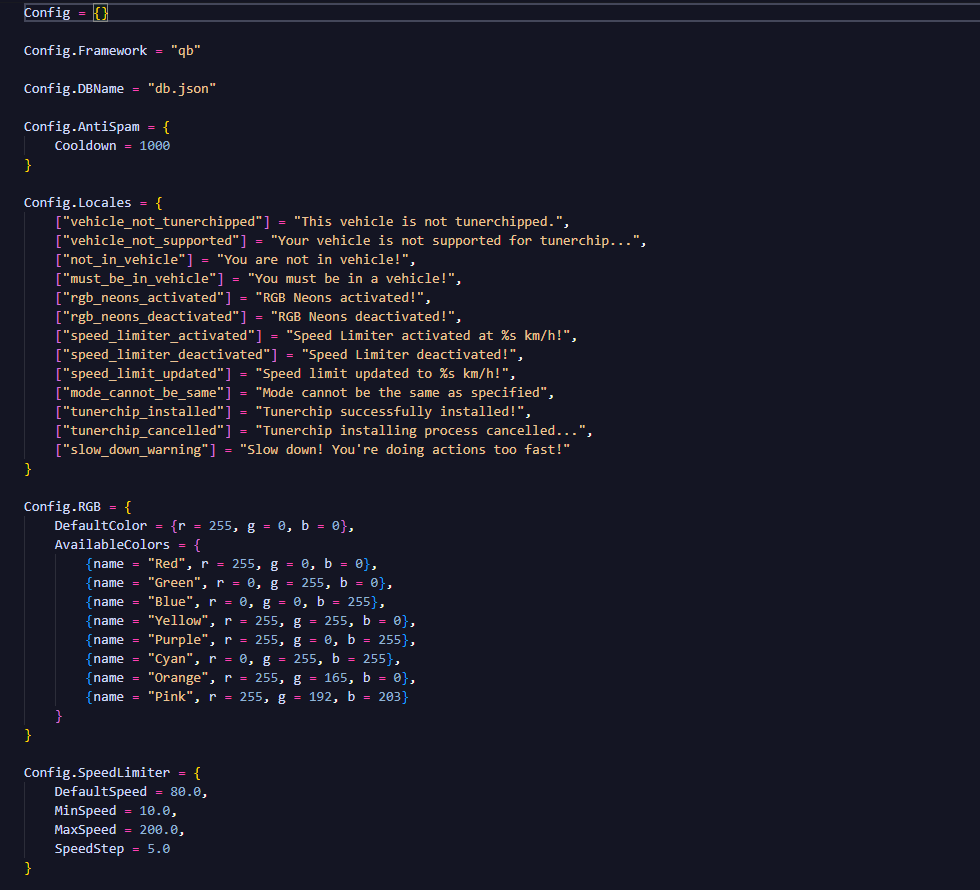Viewport: 980px width, 890px height.
Task: Click the MaxSpeed value 200.0
Action: (x=159, y=830)
